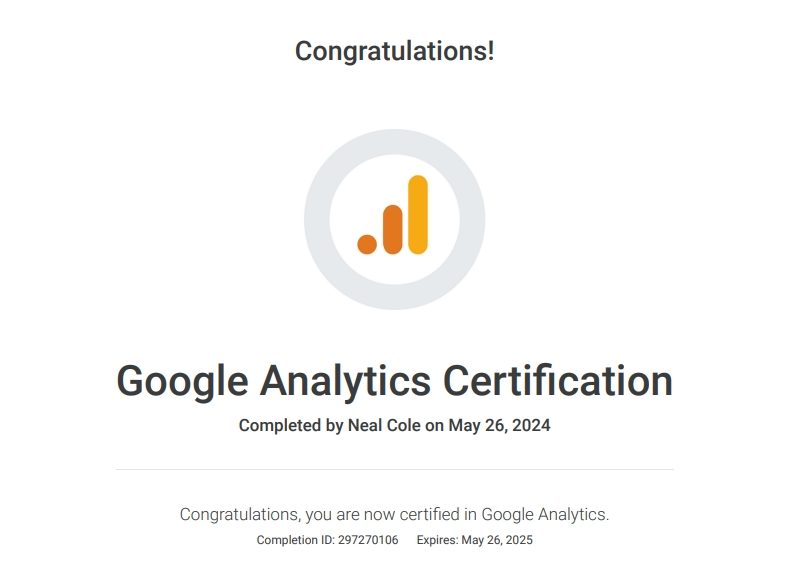Click the small orange dot in the logo
Viewport: 788px width, 568px height.
367,244
